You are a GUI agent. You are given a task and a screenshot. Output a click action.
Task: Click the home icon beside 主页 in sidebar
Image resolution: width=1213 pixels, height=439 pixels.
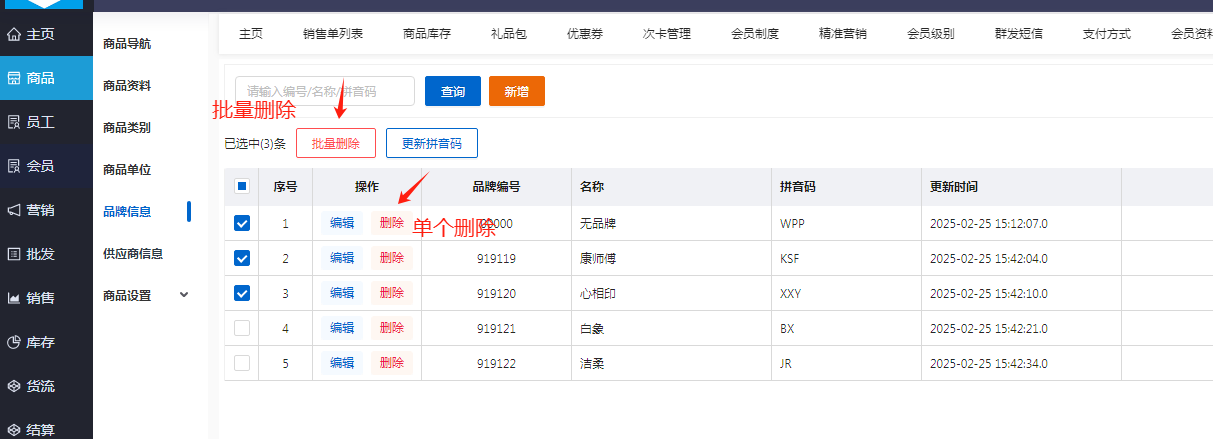pos(14,34)
